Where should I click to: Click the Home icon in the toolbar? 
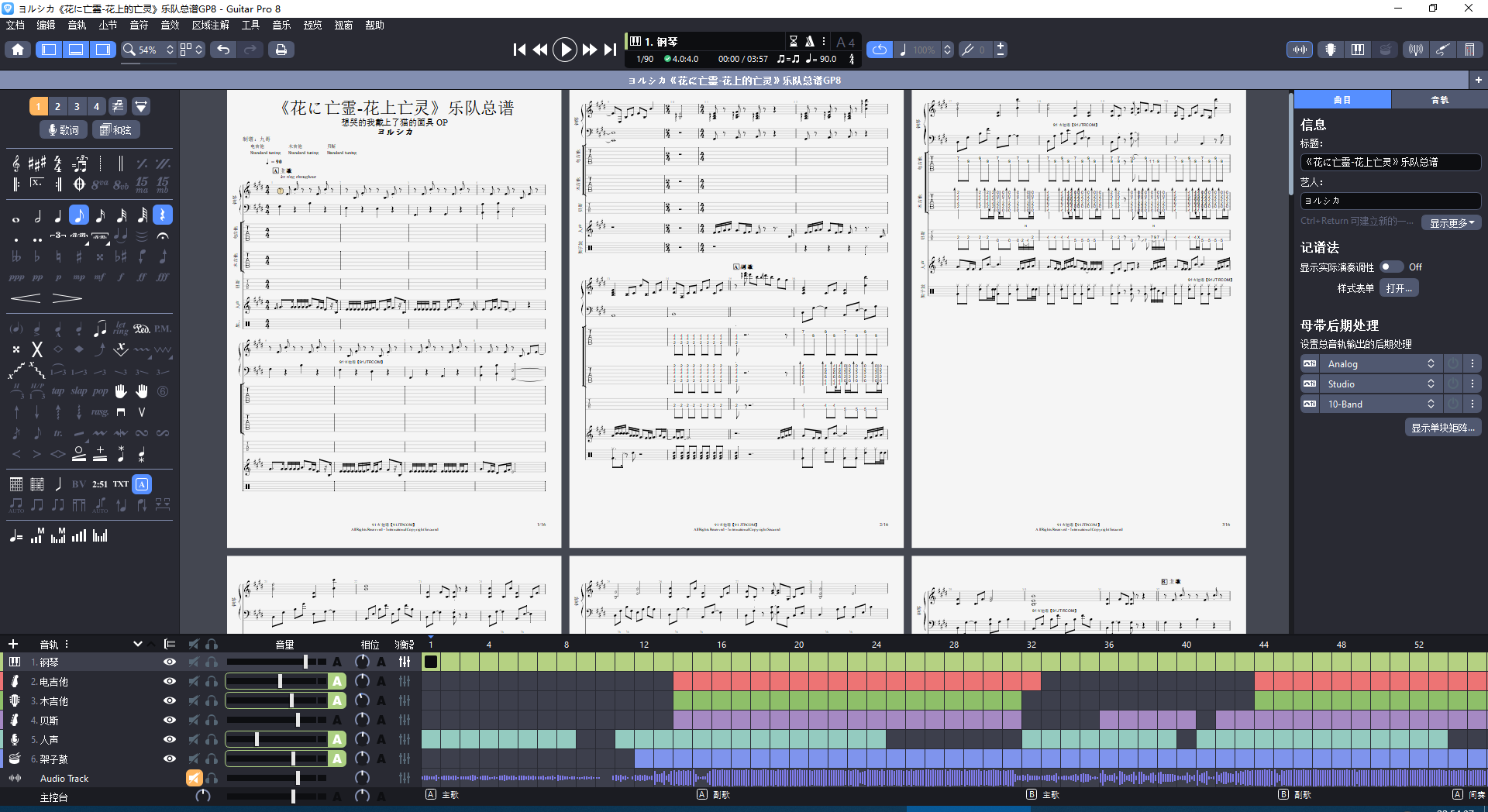(x=18, y=50)
